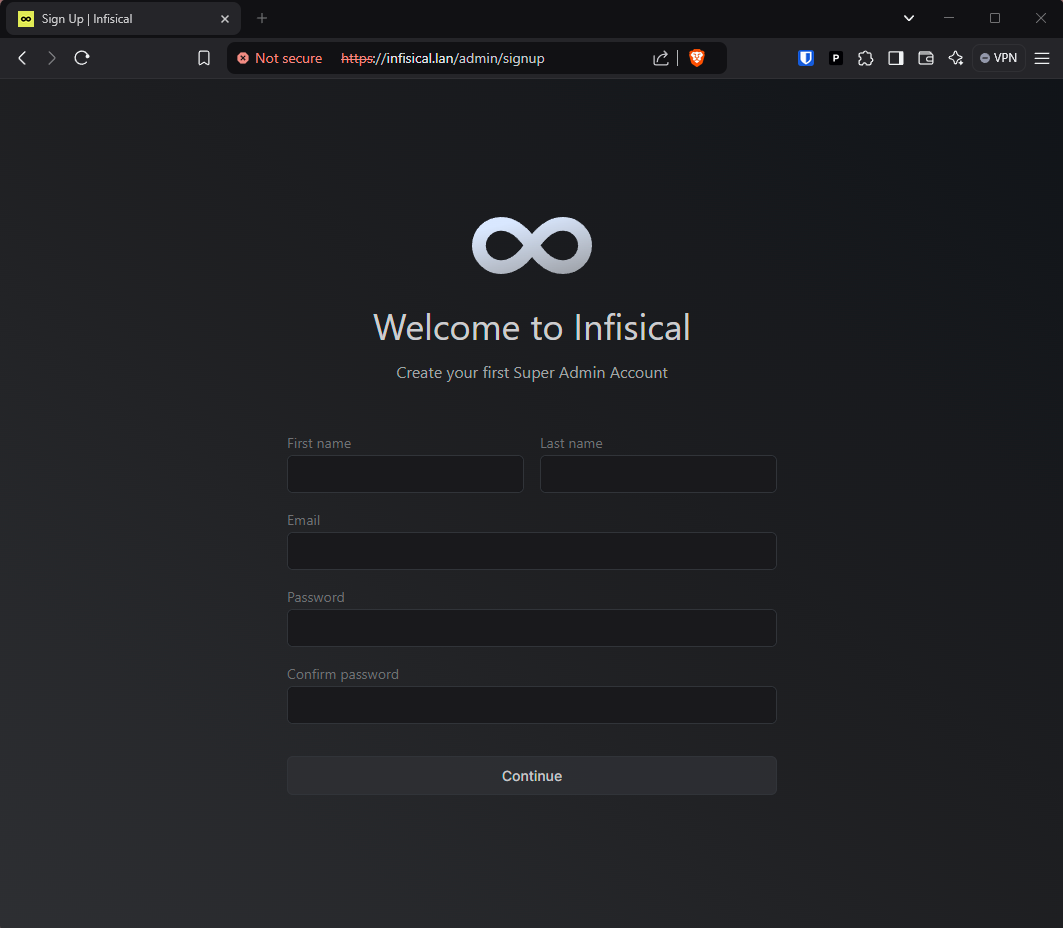
Task: Open the tab search dropdown
Action: click(908, 17)
